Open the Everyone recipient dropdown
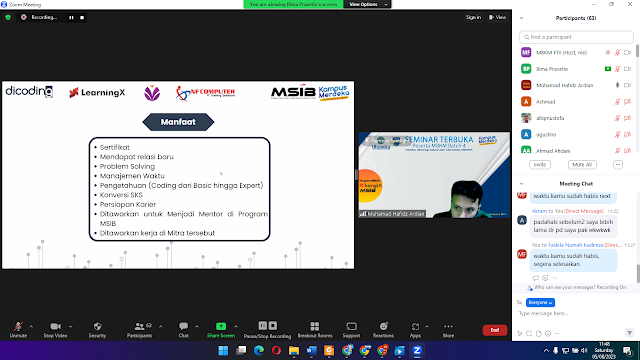This screenshot has width=640, height=360. click(x=540, y=302)
